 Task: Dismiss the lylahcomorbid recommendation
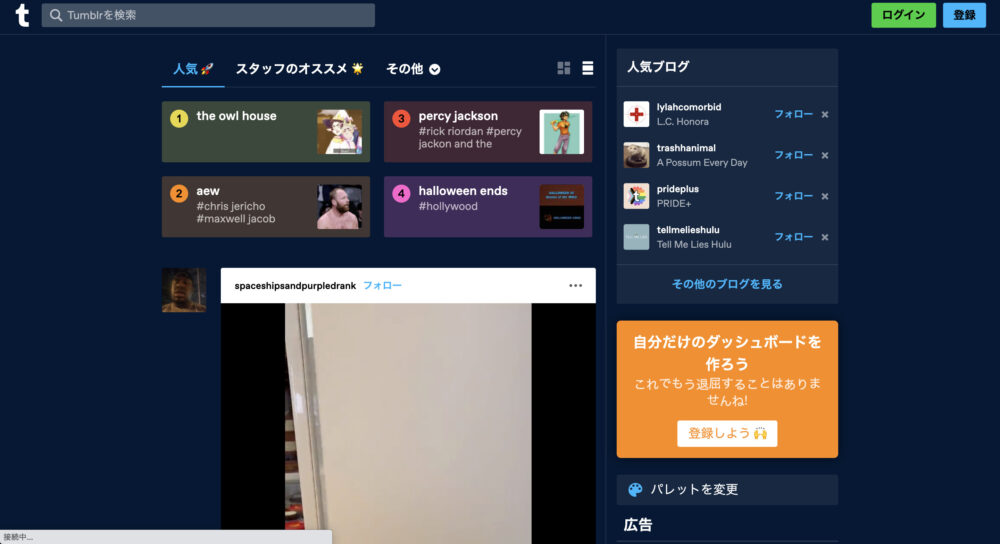pos(825,115)
